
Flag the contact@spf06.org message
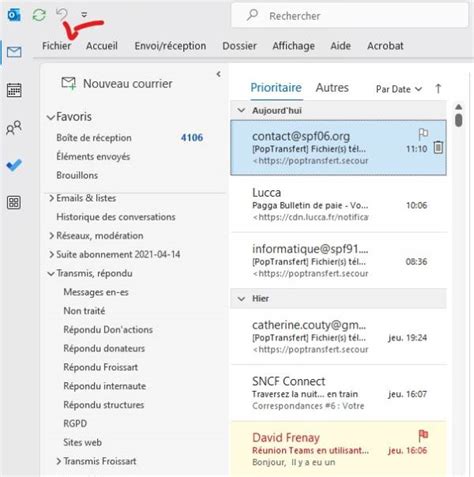tap(423, 134)
